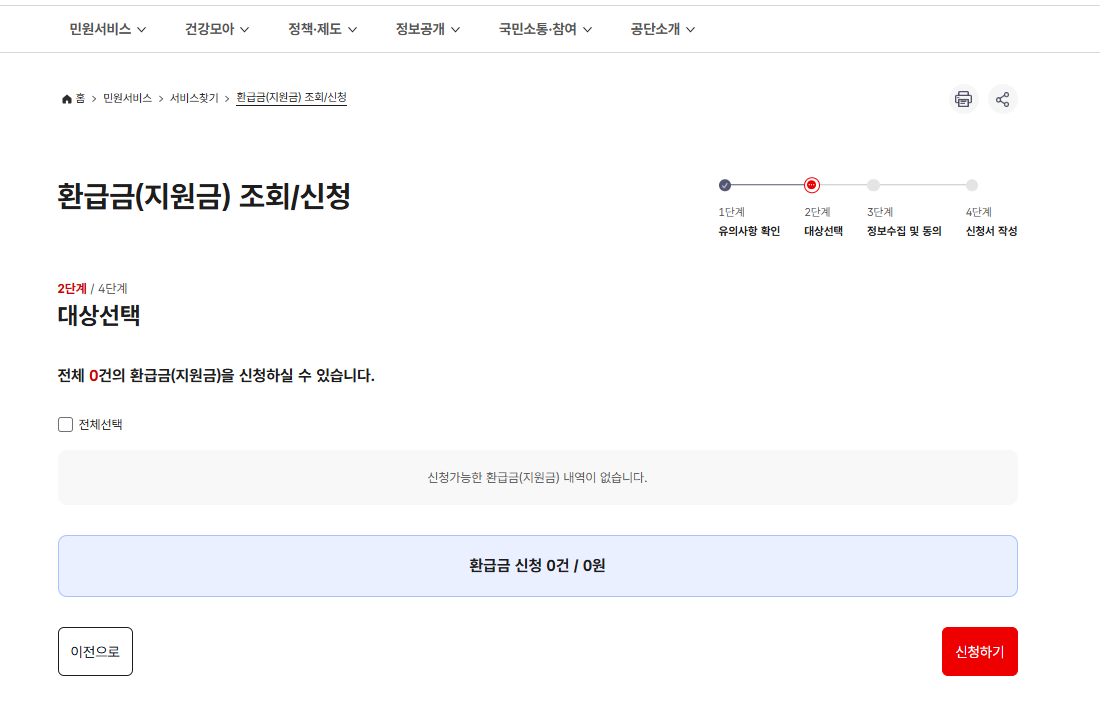Screen dimensions: 1100x712
Task: Open 민원서비스 breadcrumb link
Action: 127,98
